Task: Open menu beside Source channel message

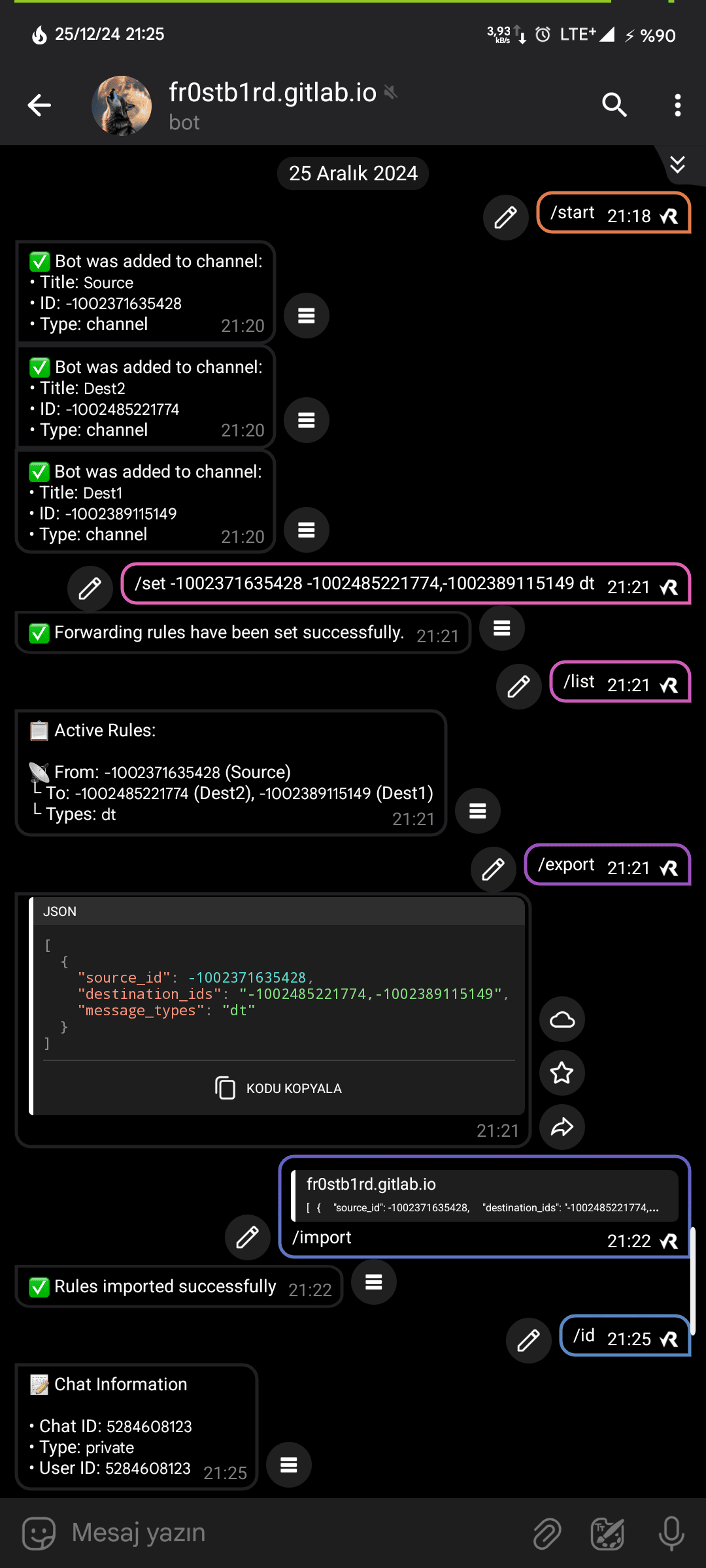Action: point(307,316)
